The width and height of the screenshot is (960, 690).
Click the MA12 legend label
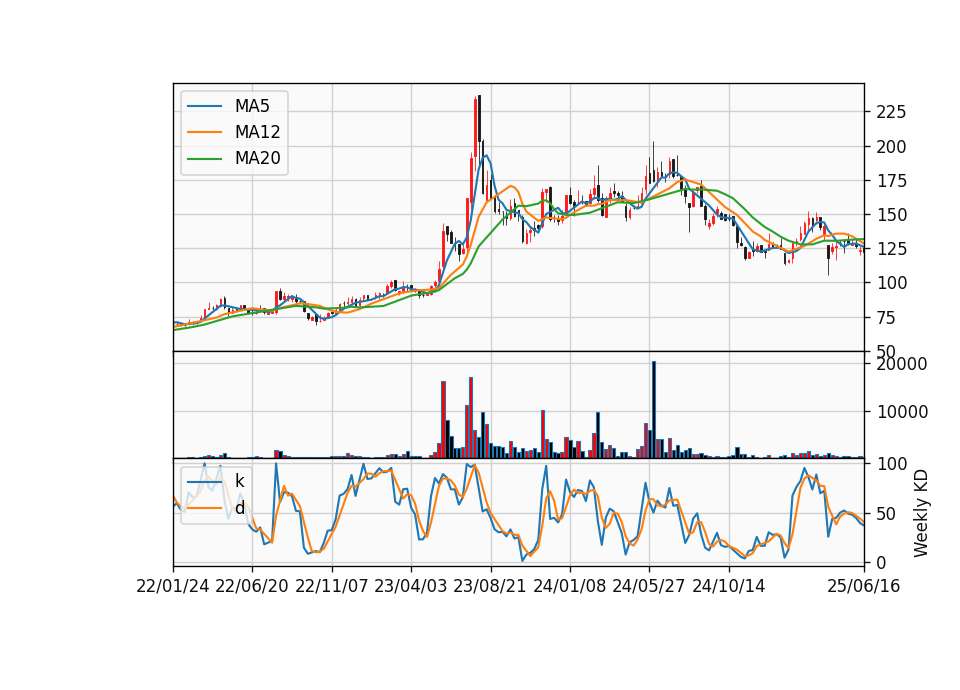(257, 132)
